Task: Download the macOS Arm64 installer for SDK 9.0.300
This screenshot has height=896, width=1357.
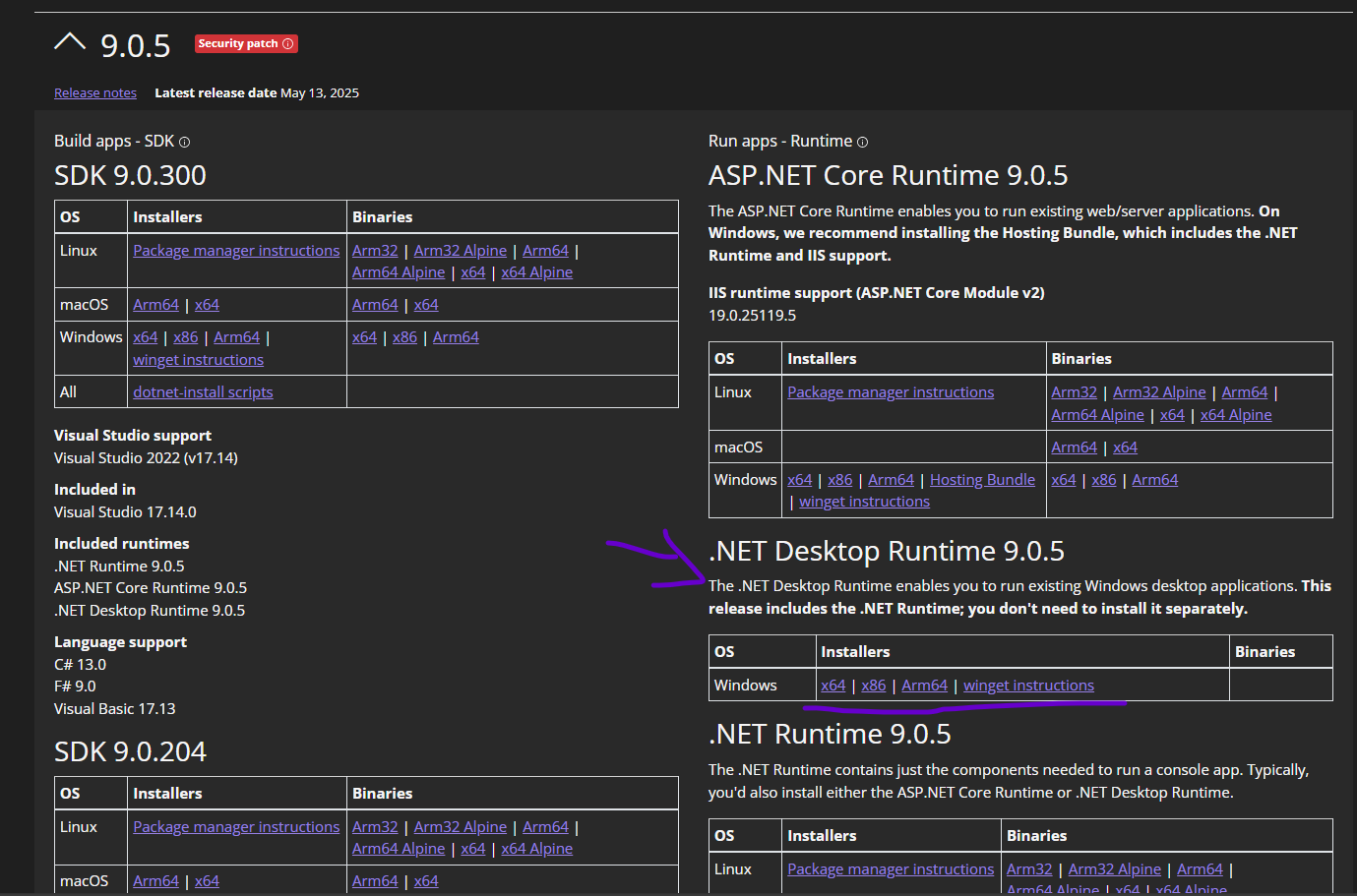Action: (155, 304)
